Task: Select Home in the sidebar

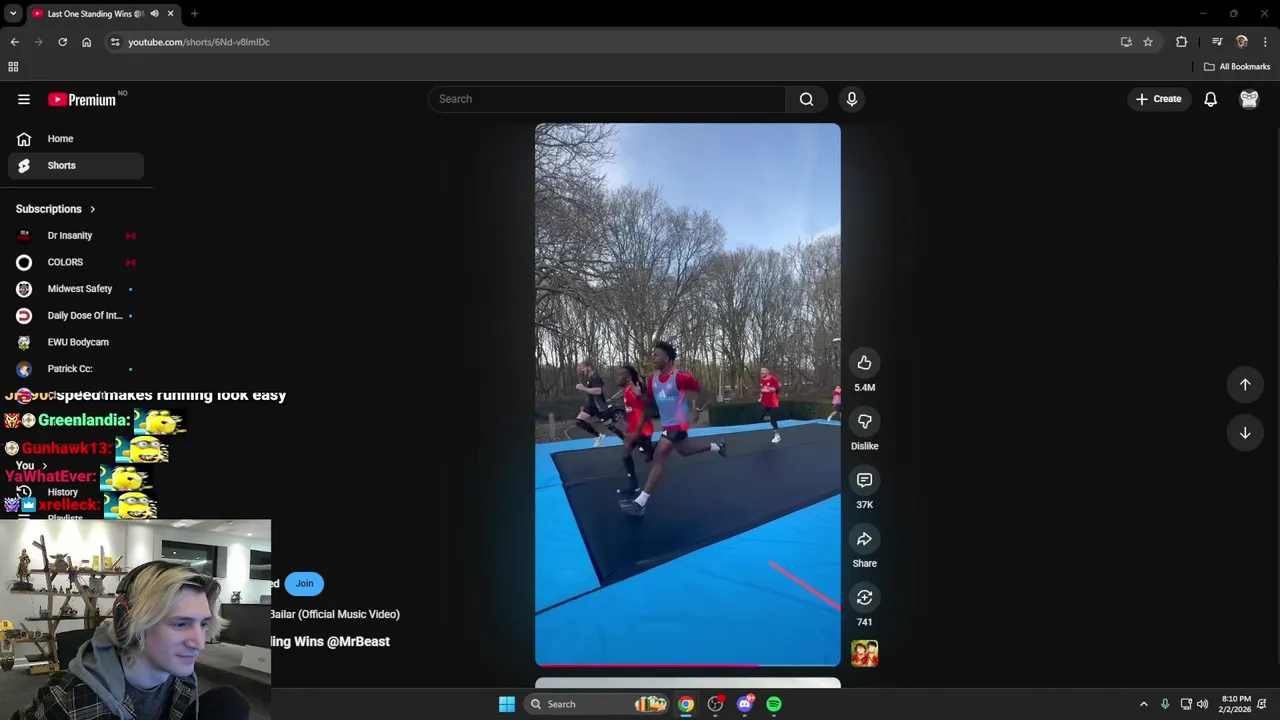Action: pos(76,139)
